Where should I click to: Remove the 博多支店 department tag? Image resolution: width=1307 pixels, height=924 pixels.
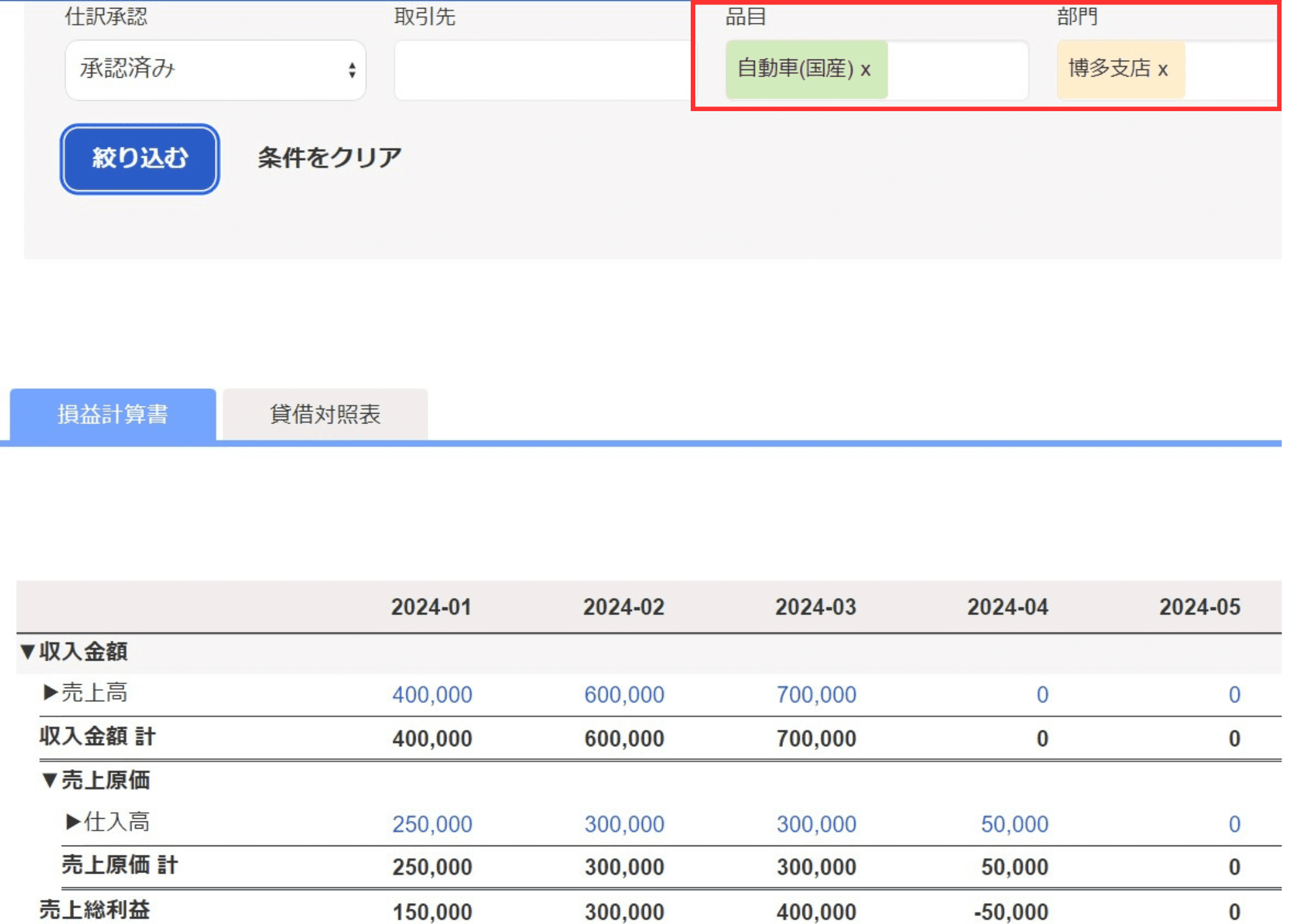(x=1163, y=69)
